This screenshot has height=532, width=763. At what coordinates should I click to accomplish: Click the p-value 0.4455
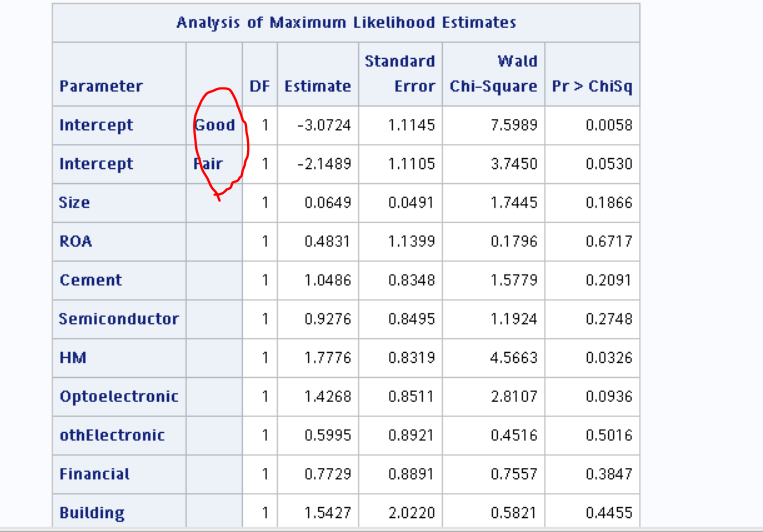click(609, 513)
